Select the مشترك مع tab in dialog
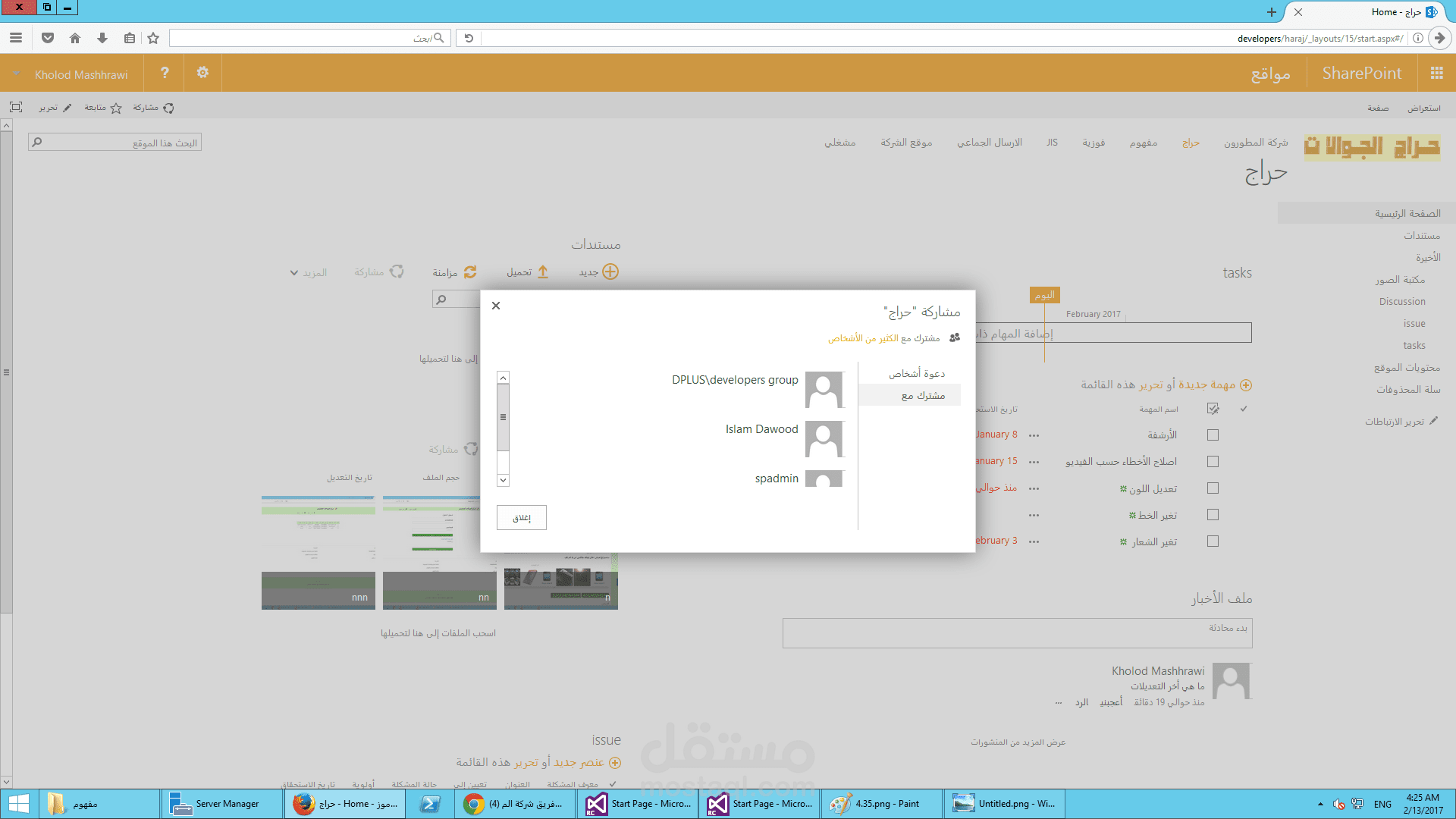The width and height of the screenshot is (1456, 819). point(922,395)
